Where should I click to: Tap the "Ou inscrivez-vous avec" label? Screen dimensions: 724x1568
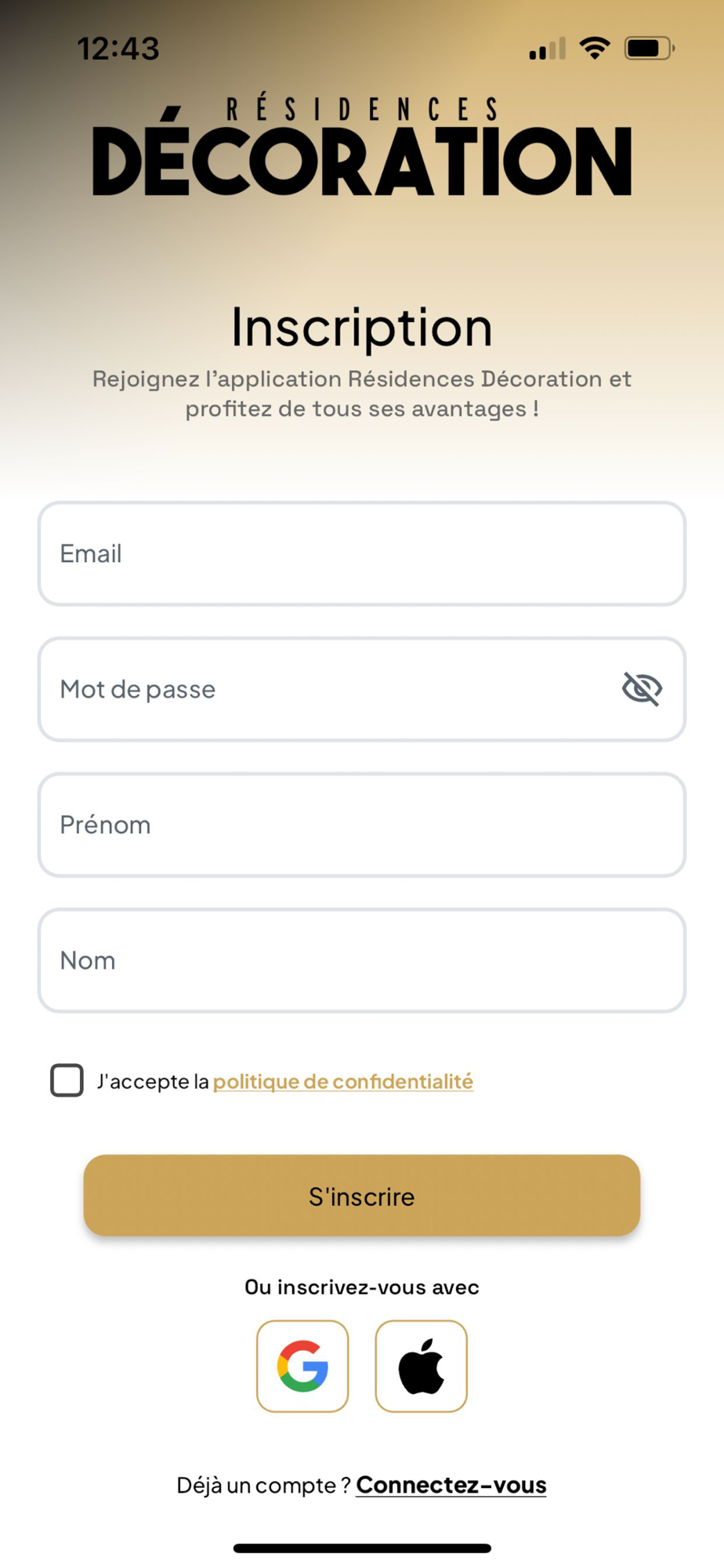tap(362, 1287)
